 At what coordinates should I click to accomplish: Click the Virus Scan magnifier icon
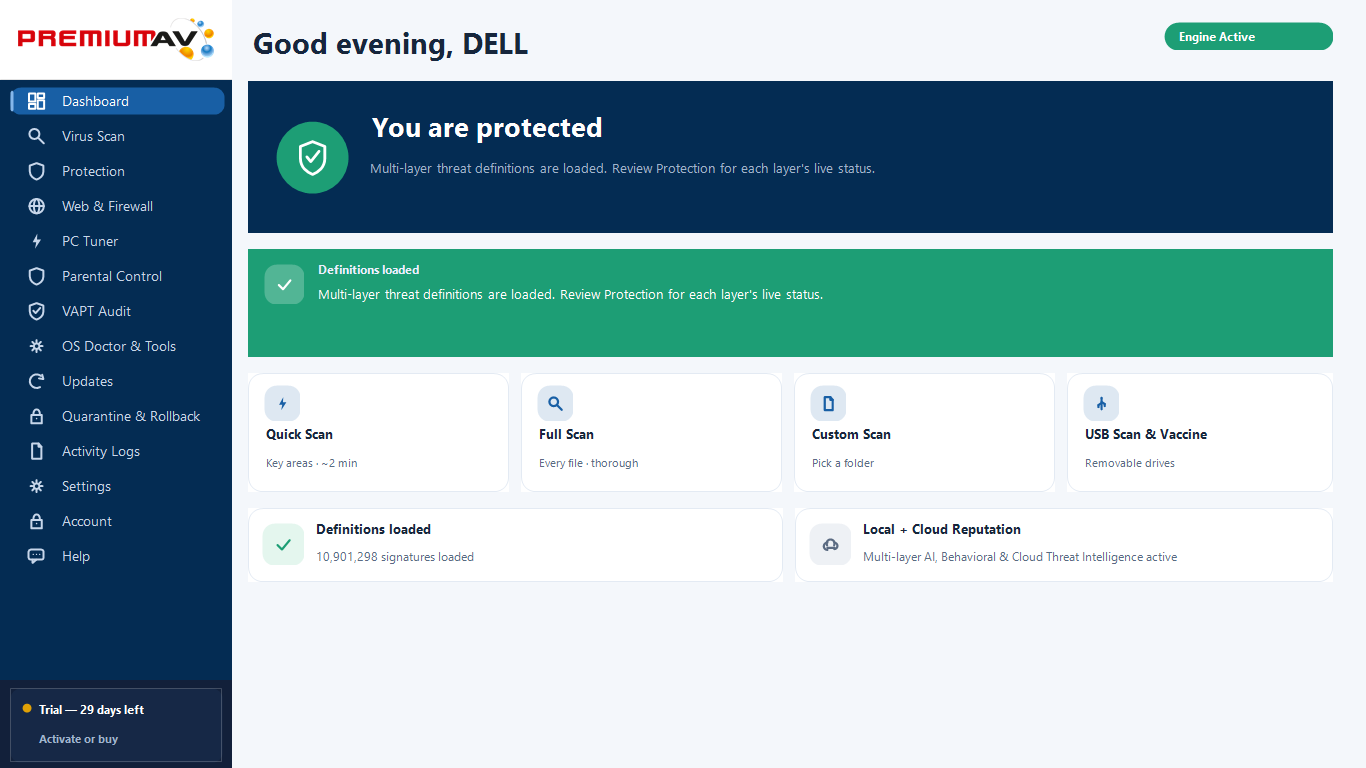[37, 136]
